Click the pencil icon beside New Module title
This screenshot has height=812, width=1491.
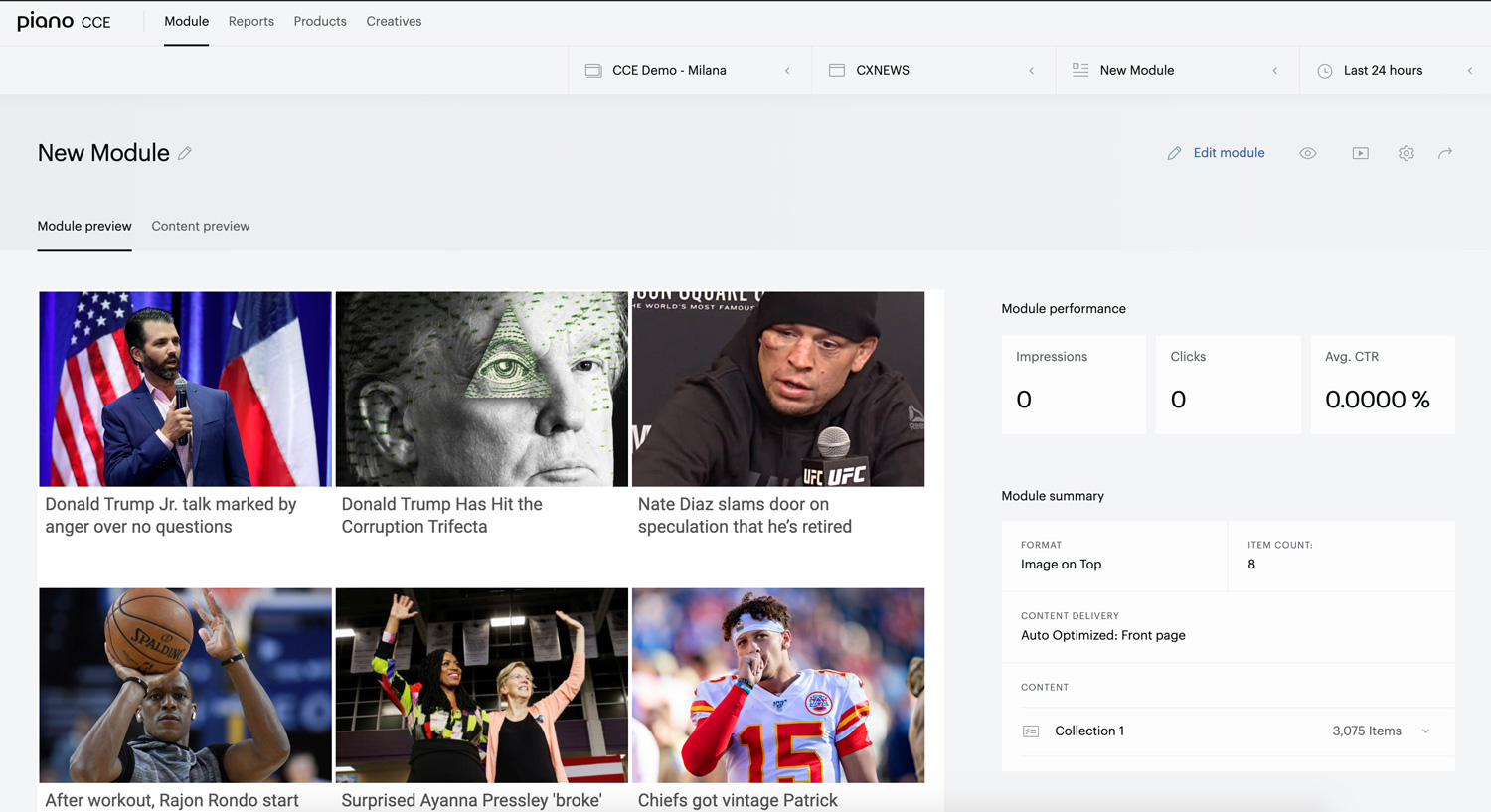tap(185, 153)
